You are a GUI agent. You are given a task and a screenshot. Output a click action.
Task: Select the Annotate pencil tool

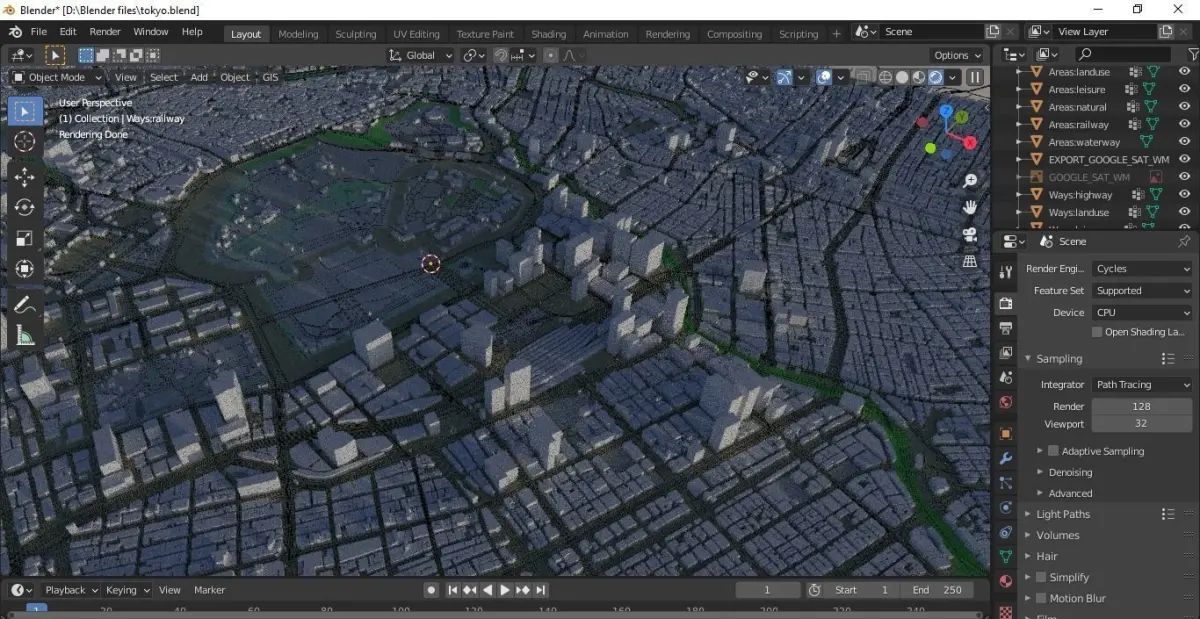pos(25,305)
